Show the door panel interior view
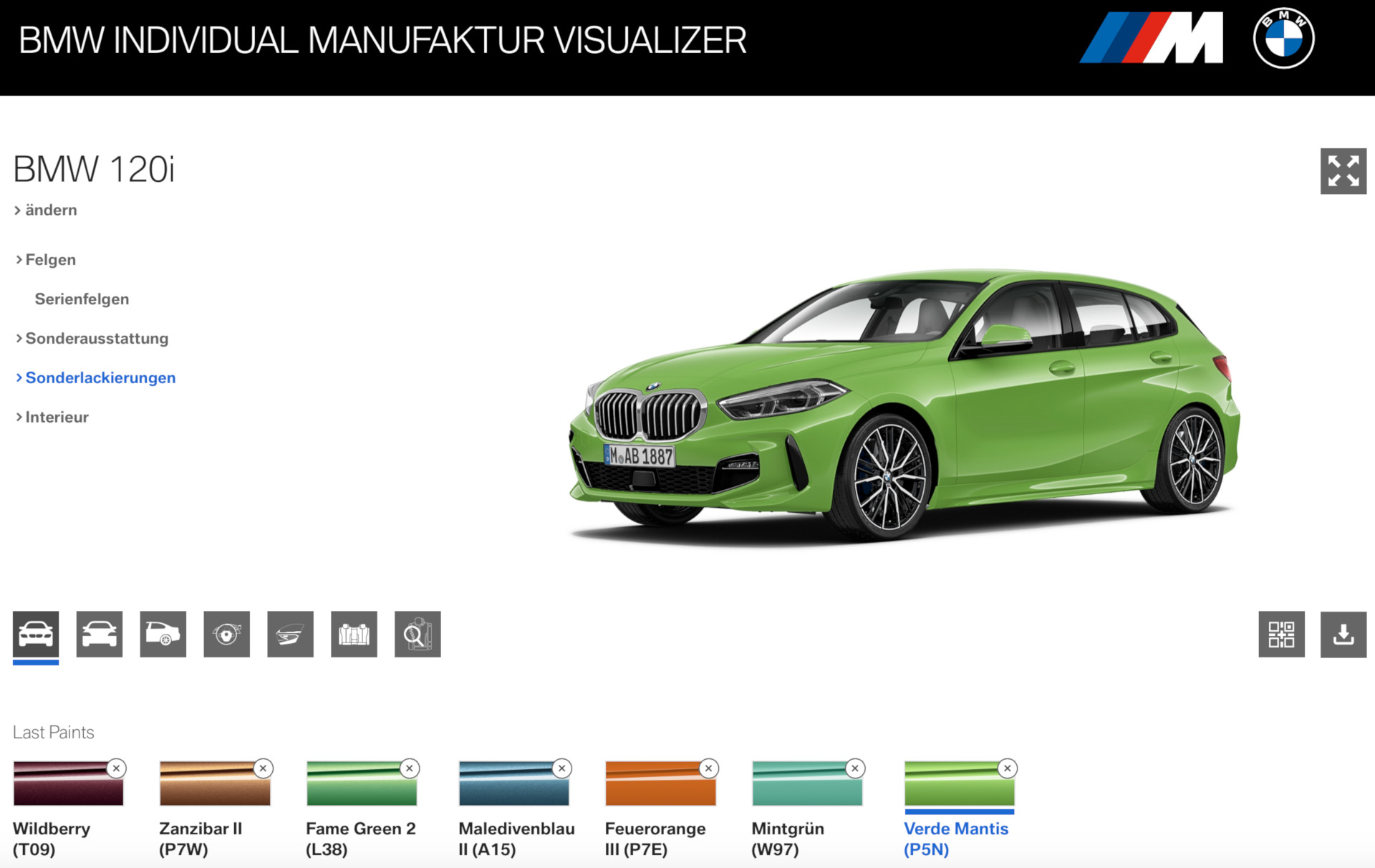Screen dimensions: 1375x868 click(290, 634)
